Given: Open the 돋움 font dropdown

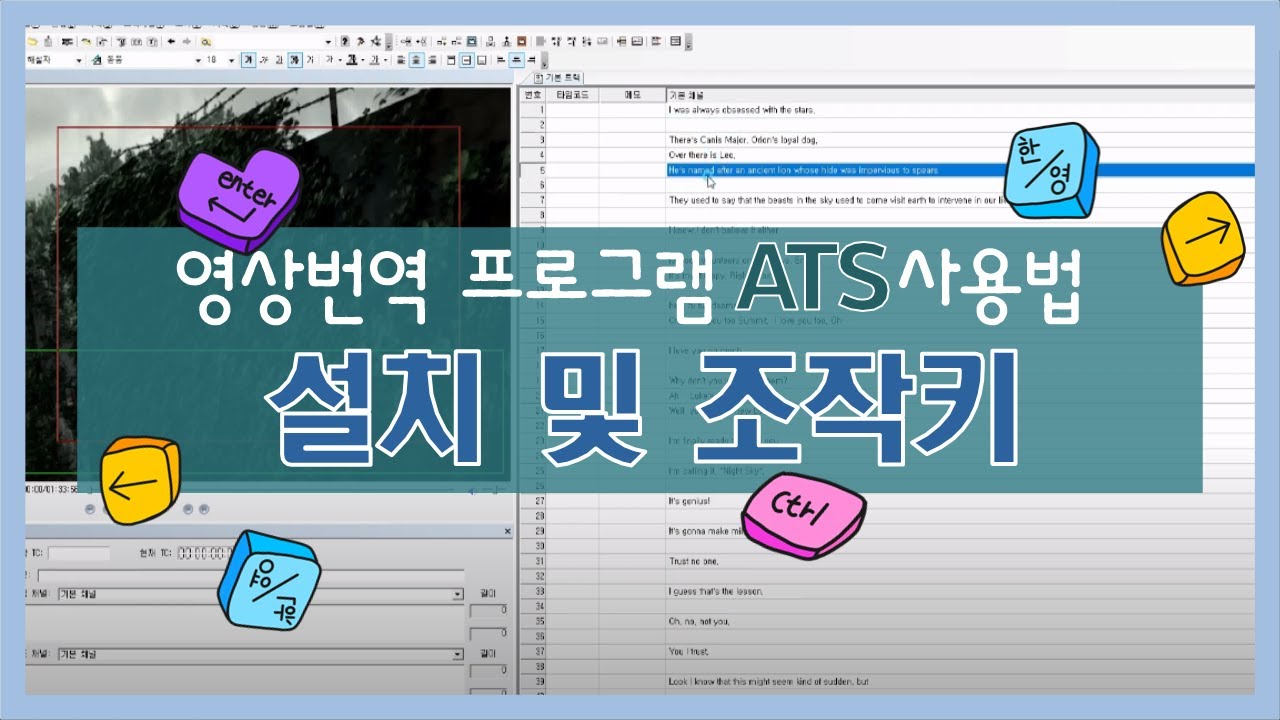Looking at the screenshot, I should (x=198, y=60).
